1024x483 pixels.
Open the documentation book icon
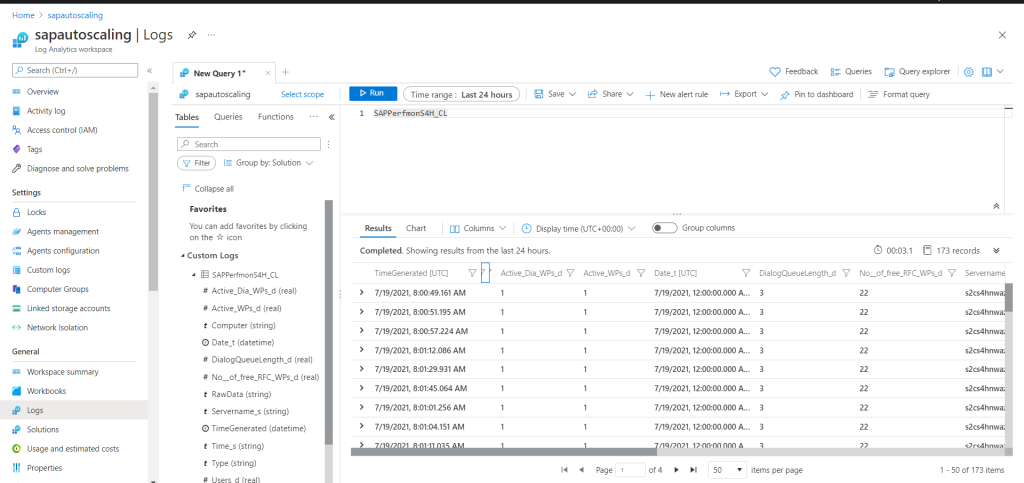tap(987, 72)
